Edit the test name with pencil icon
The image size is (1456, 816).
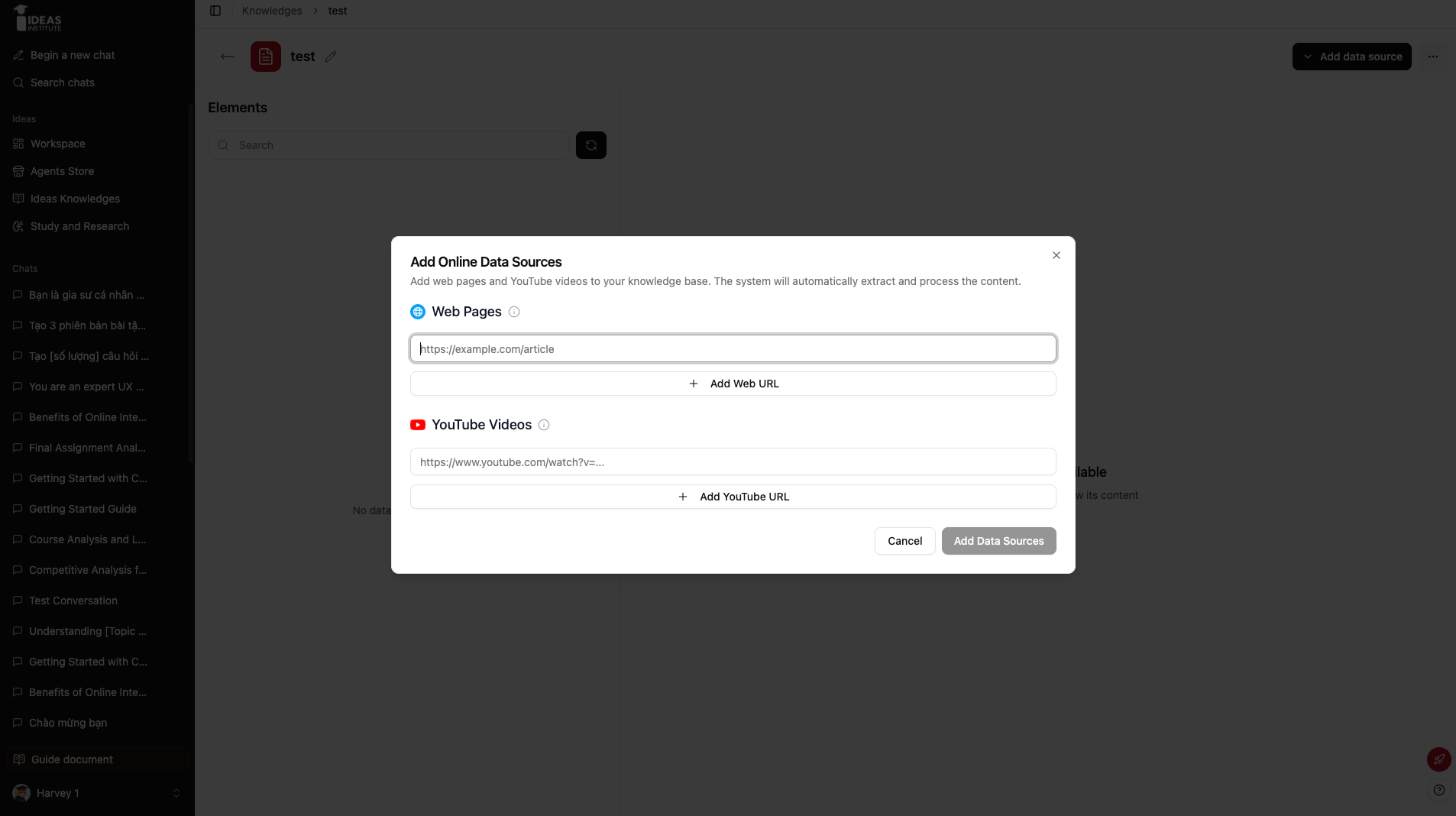tap(331, 57)
